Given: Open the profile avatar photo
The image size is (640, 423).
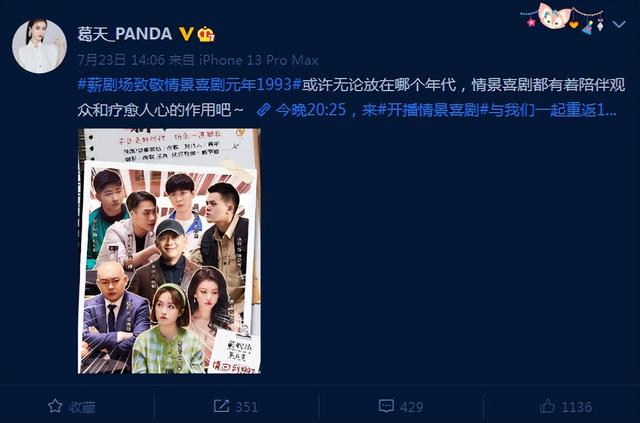Looking at the screenshot, I should [39, 46].
